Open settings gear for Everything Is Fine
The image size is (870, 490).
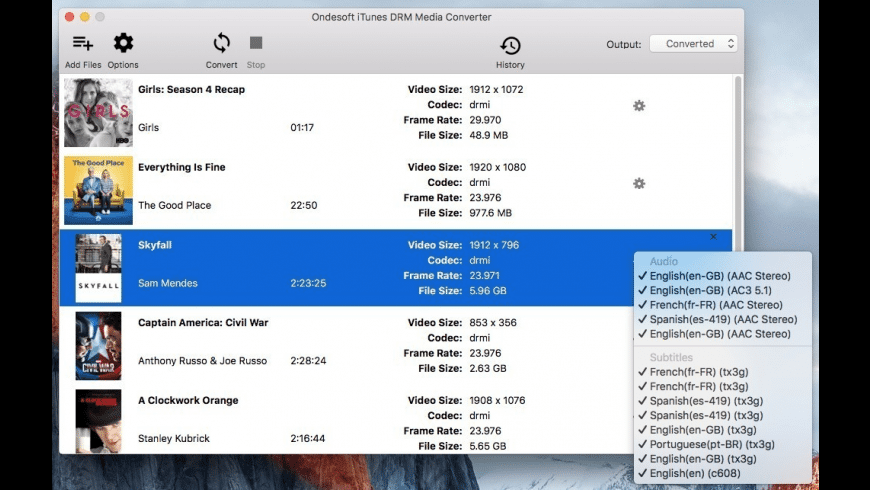pyautogui.click(x=639, y=183)
